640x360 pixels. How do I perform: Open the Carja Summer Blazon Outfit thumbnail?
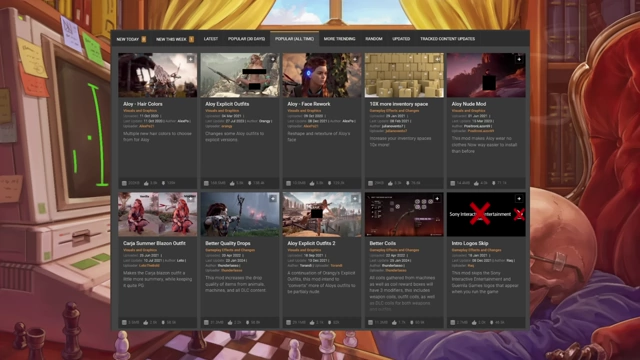coord(158,214)
